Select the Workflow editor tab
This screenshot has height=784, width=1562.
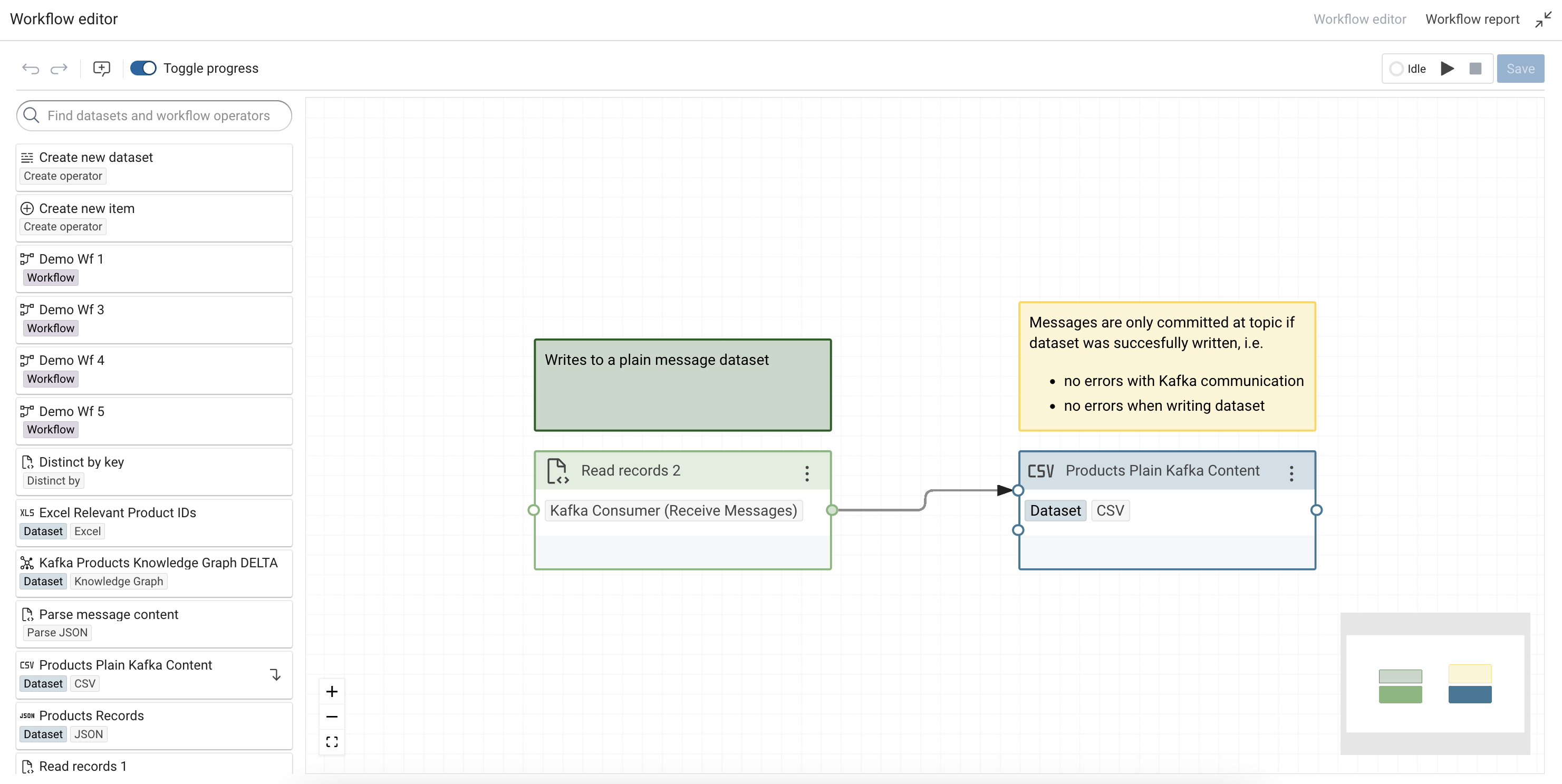tap(1359, 20)
